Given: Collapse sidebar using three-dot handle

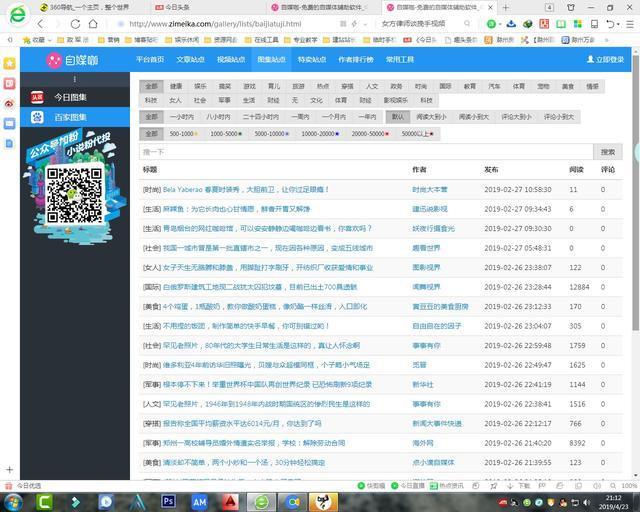Looking at the screenshot, I should pyautogui.click(x=73, y=79).
